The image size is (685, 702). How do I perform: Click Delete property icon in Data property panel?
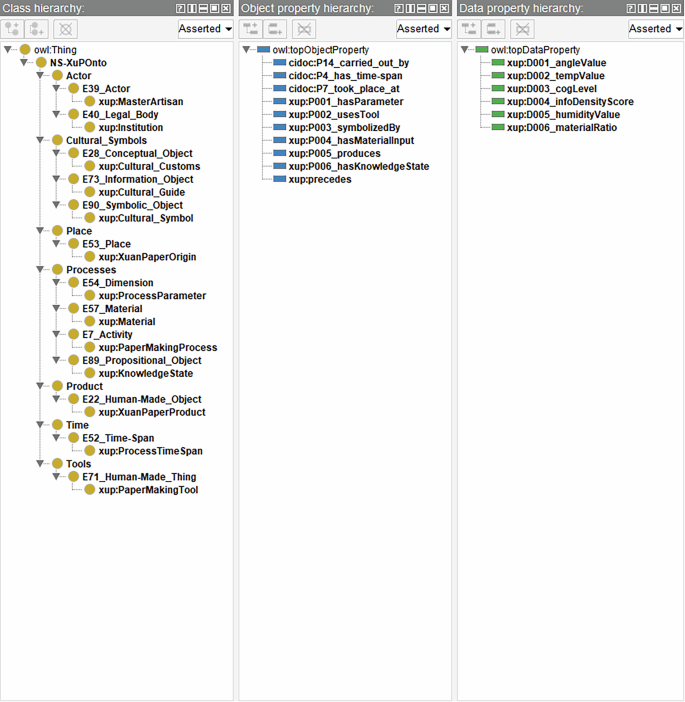point(521,29)
